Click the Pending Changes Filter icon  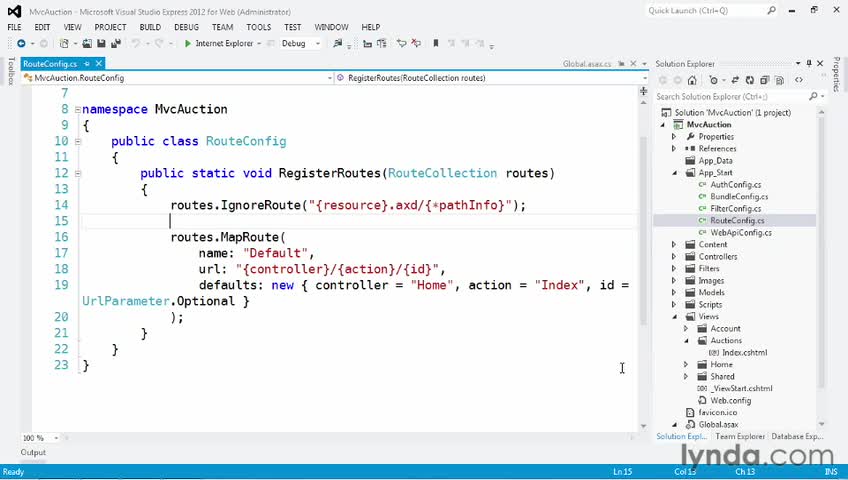[x=713, y=80]
